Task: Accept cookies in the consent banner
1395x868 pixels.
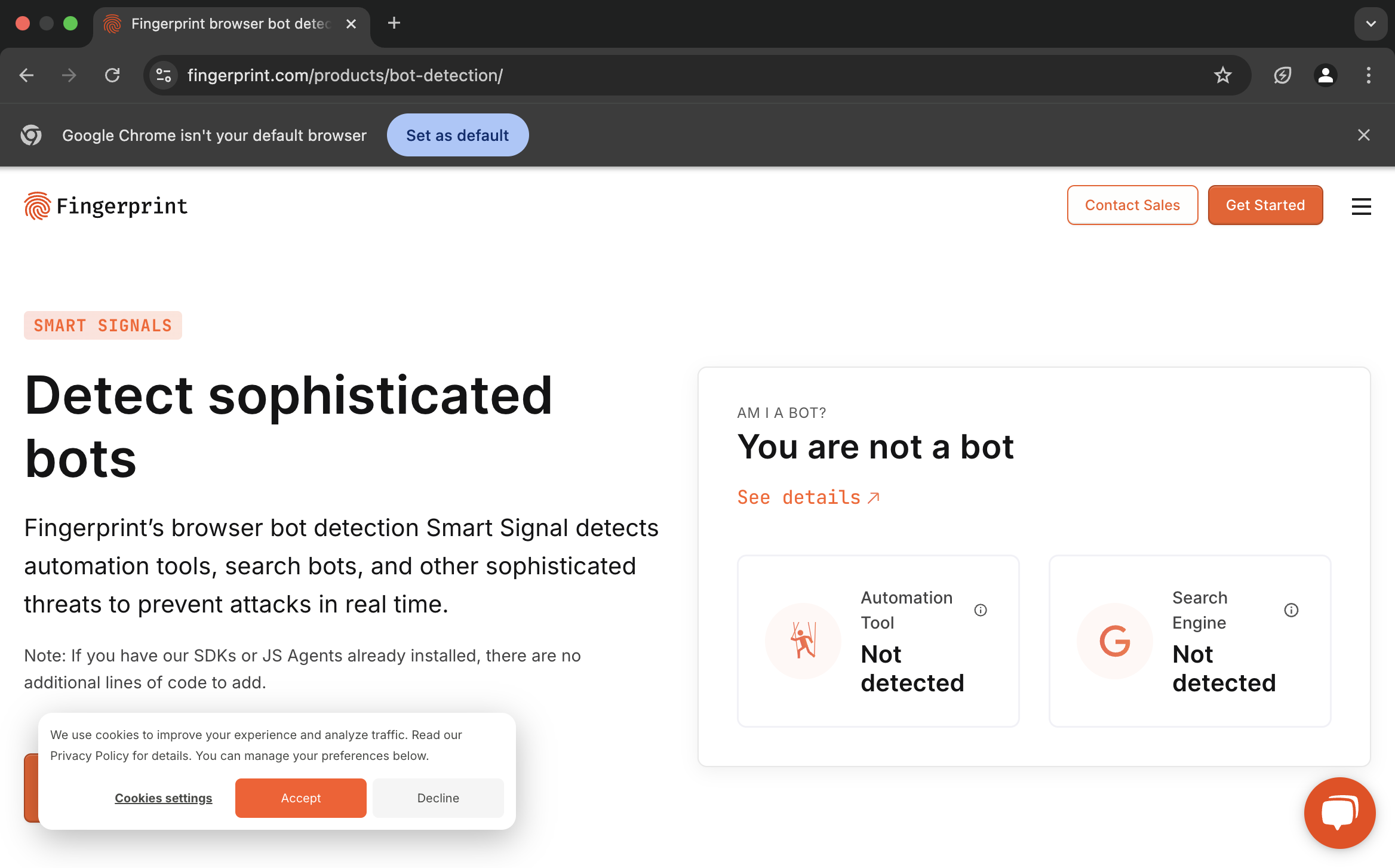Action: click(x=300, y=798)
